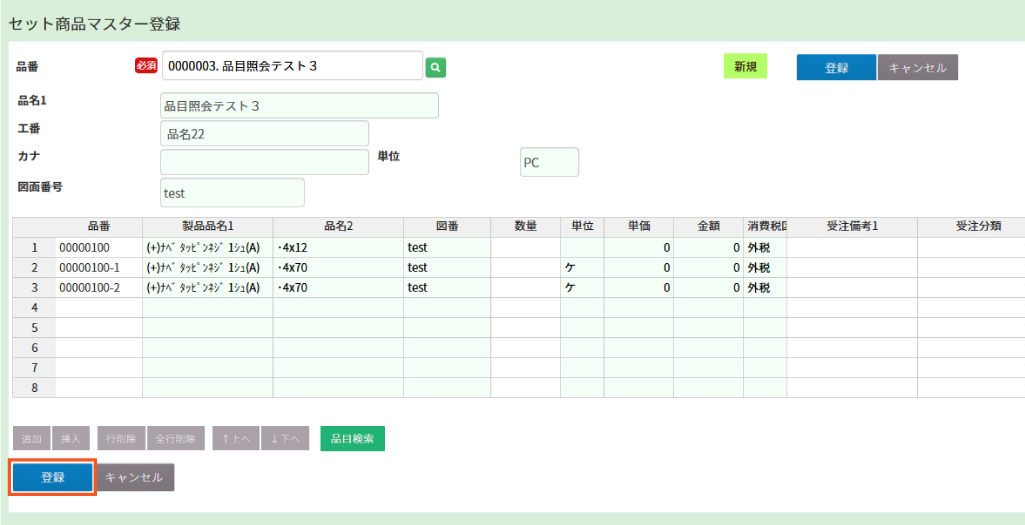Image resolution: width=1025 pixels, height=525 pixels.
Task: Move row up with ↑上へ button
Action: [x=235, y=438]
